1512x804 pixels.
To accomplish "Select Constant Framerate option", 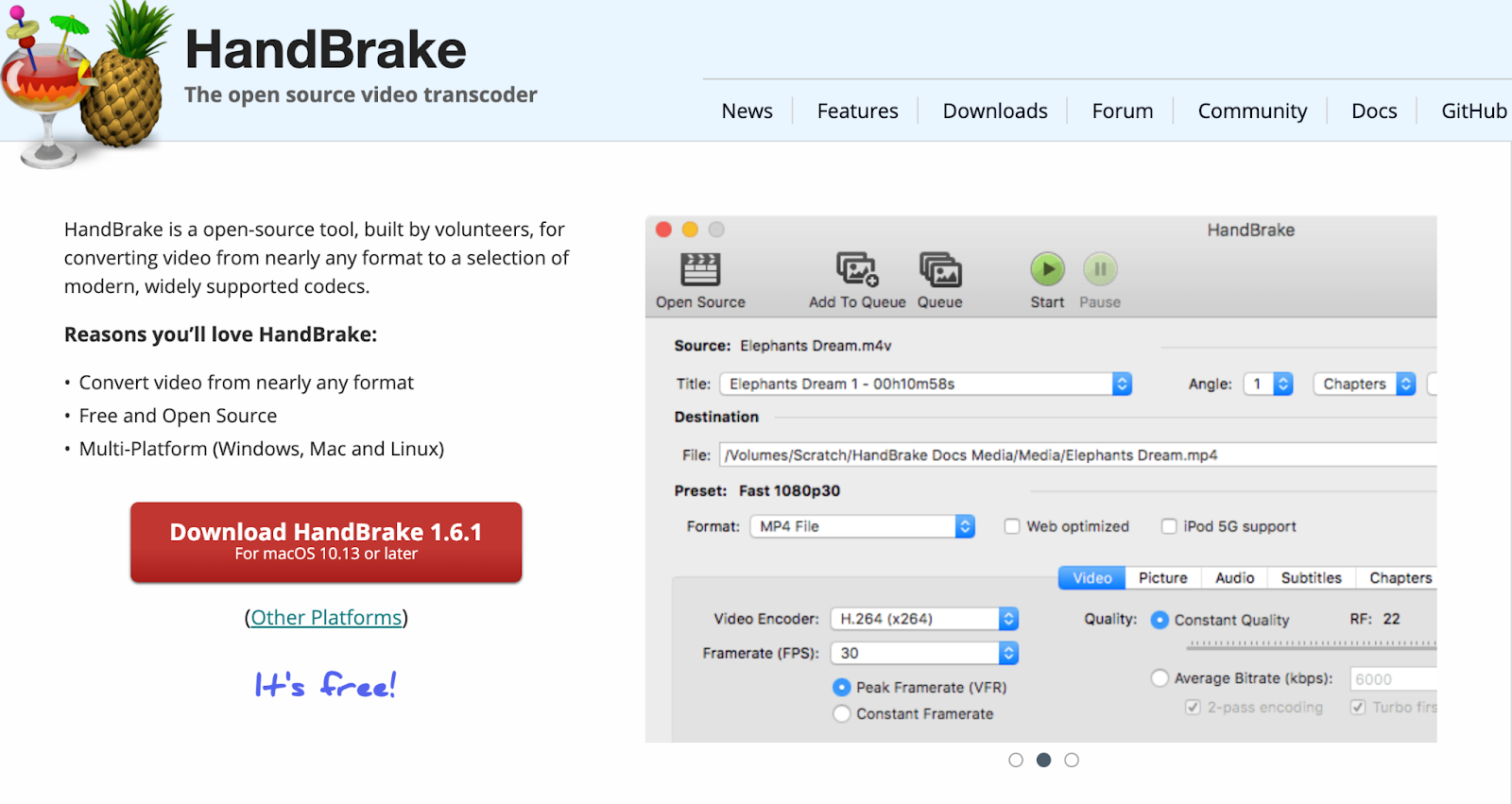I will tap(841, 714).
